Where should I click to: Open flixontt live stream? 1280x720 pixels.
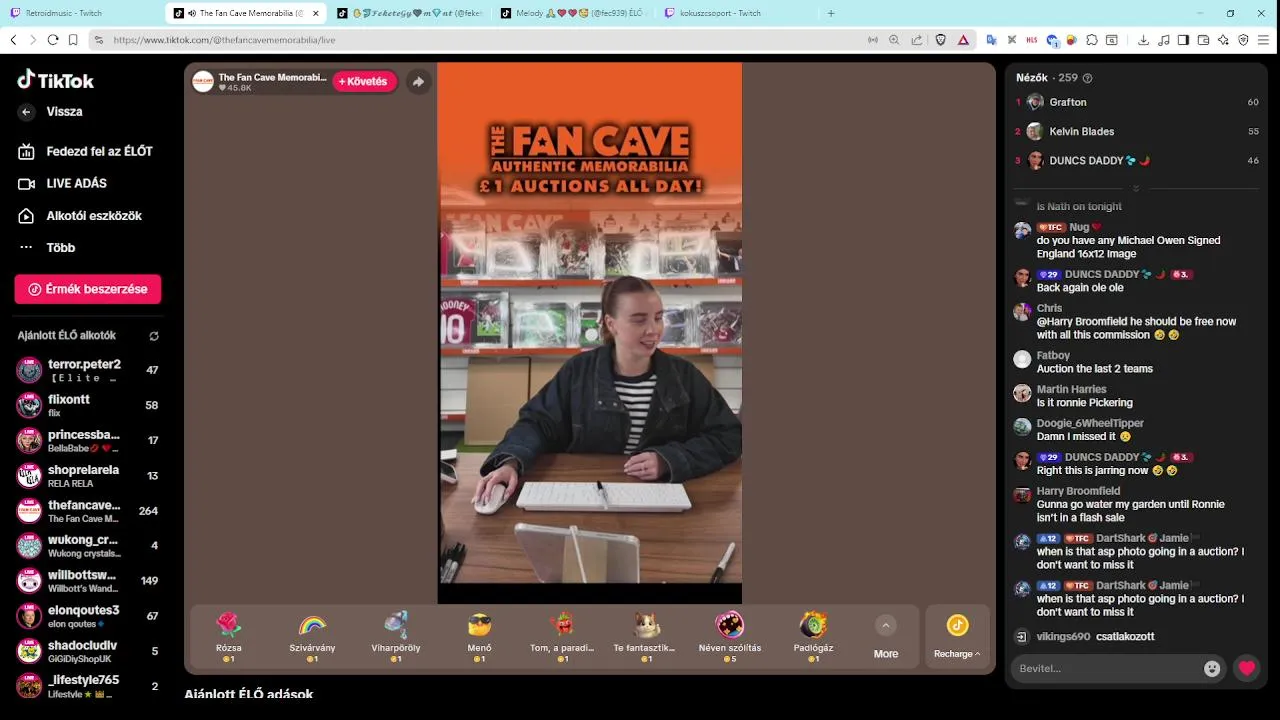[x=88, y=405]
